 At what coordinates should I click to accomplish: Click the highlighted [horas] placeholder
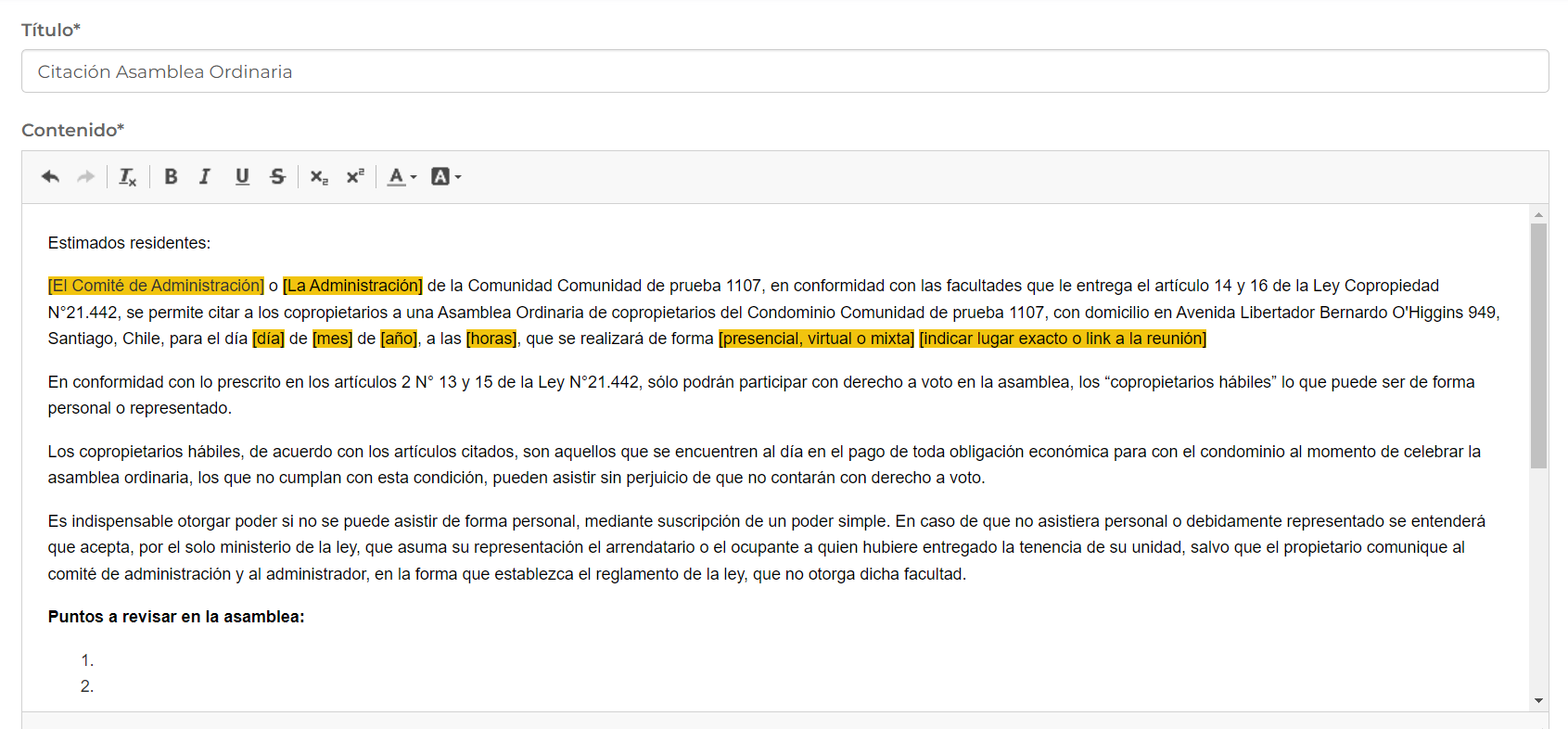click(491, 339)
